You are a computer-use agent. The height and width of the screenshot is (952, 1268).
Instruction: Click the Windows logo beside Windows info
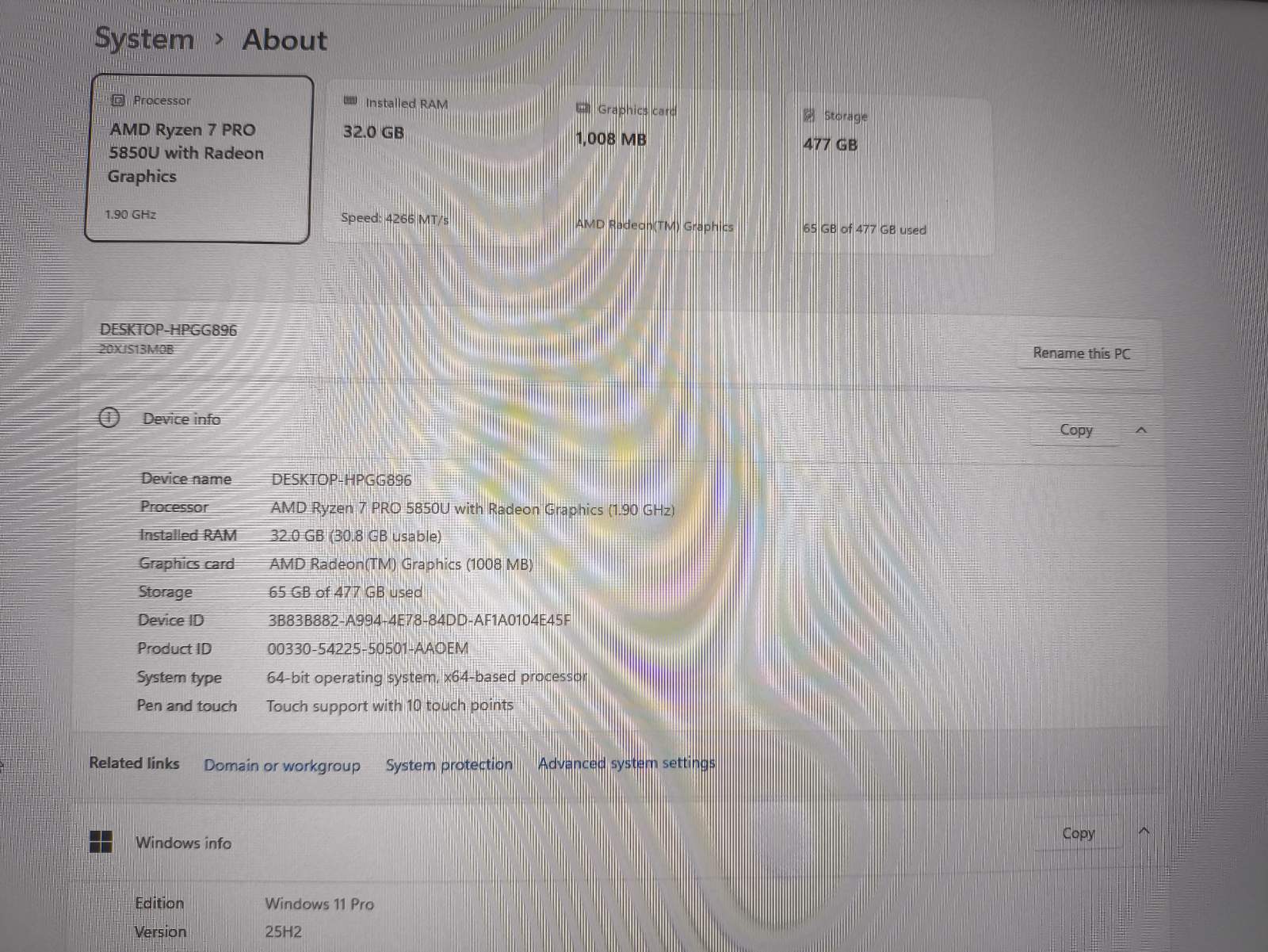[x=101, y=841]
